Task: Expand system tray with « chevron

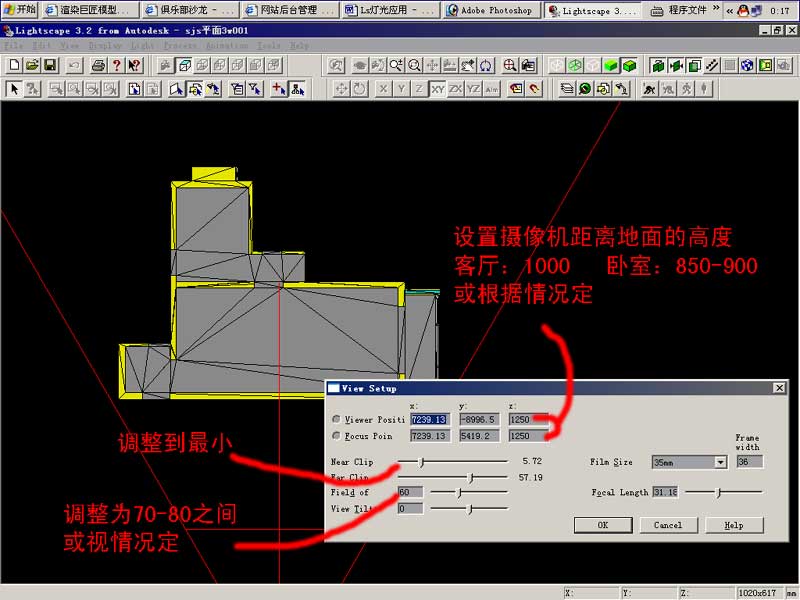Action: coord(730,10)
